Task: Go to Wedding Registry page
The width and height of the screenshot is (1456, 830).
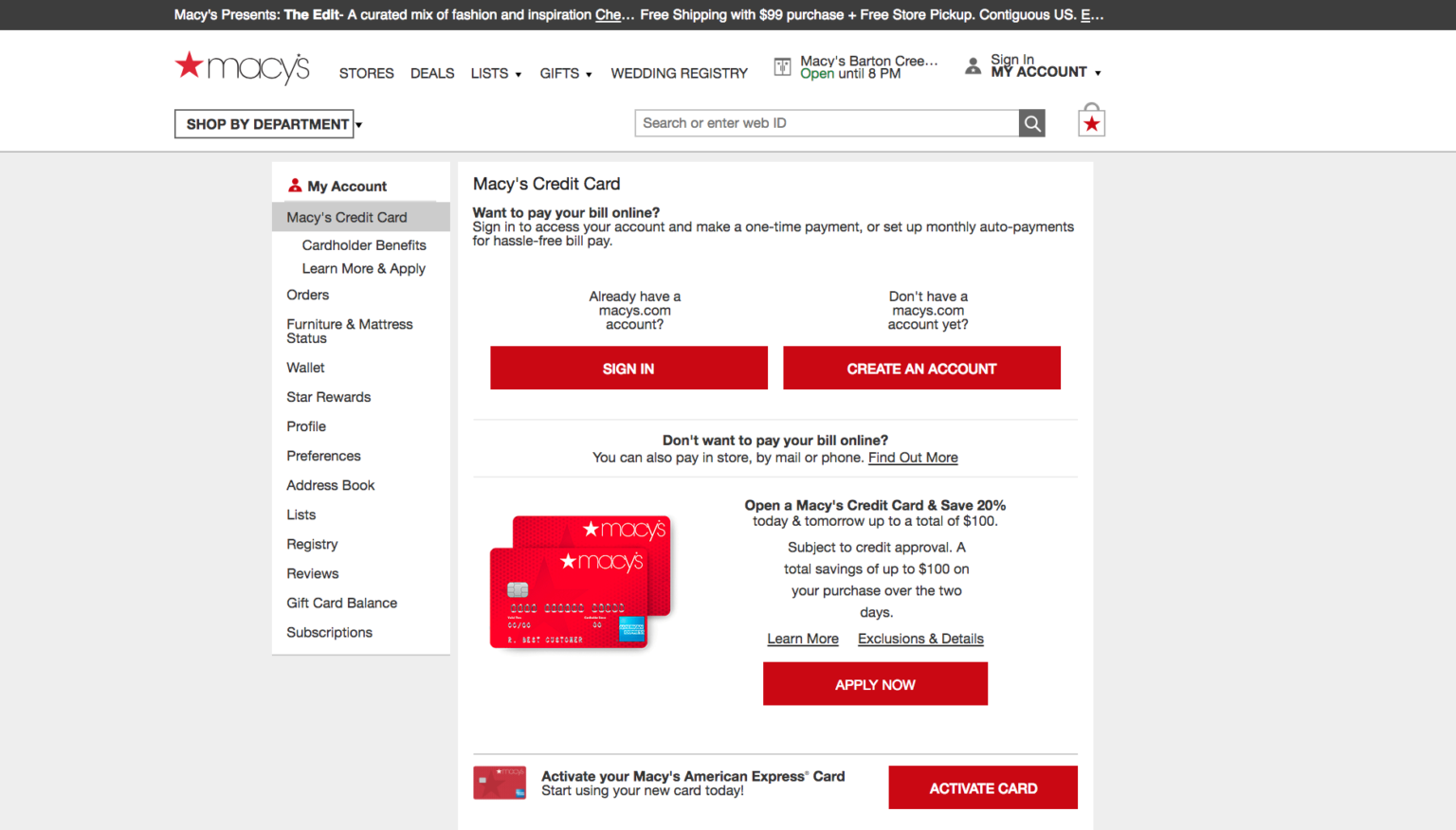Action: [x=679, y=73]
